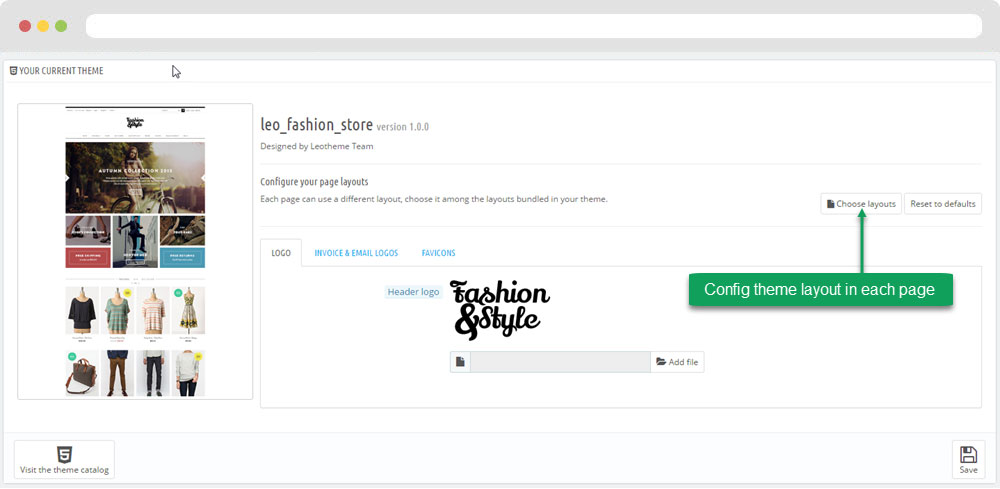Click the green Config theme layout callout

point(819,289)
